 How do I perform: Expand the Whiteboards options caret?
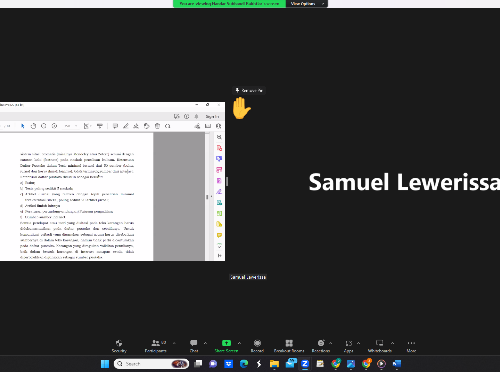pyautogui.click(x=393, y=343)
